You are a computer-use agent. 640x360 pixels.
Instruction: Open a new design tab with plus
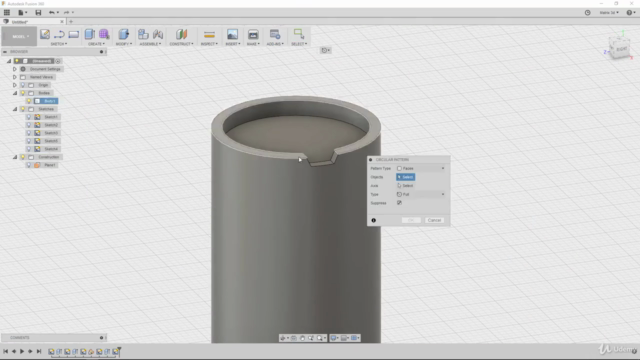click(x=71, y=21)
